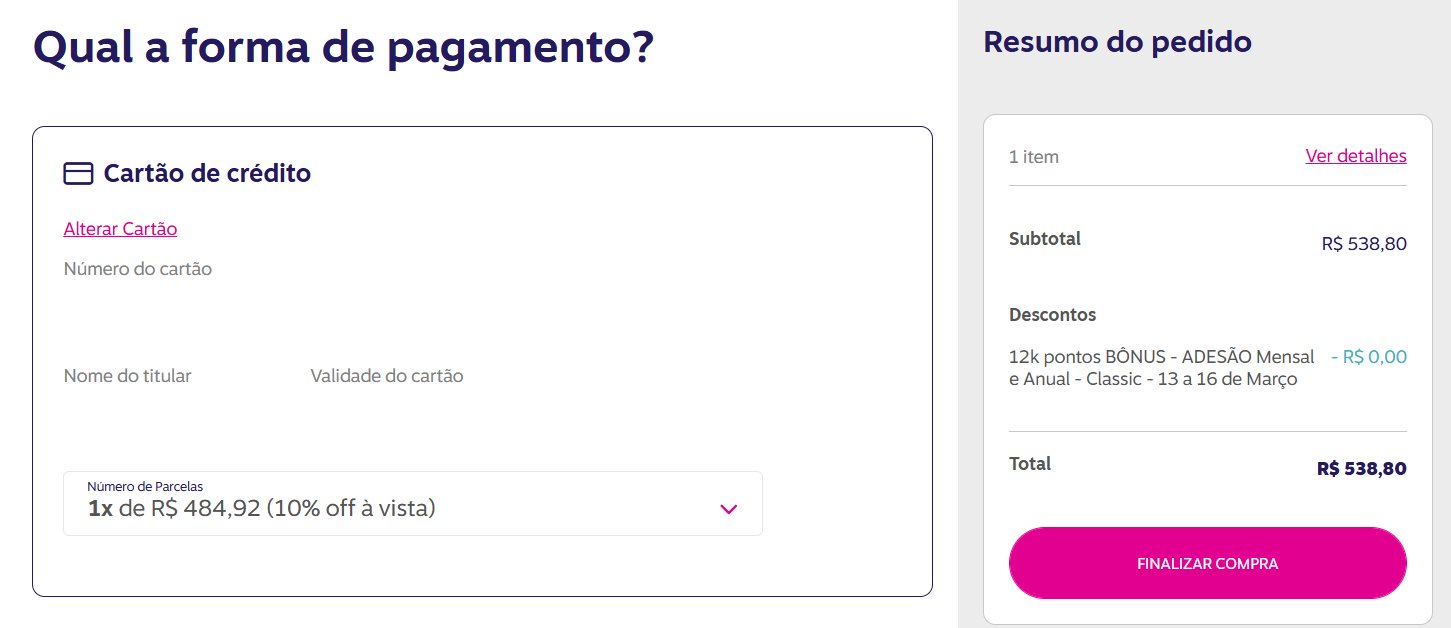Image resolution: width=1451 pixels, height=628 pixels.
Task: Click Ver detalhes in order summary
Action: click(x=1356, y=156)
